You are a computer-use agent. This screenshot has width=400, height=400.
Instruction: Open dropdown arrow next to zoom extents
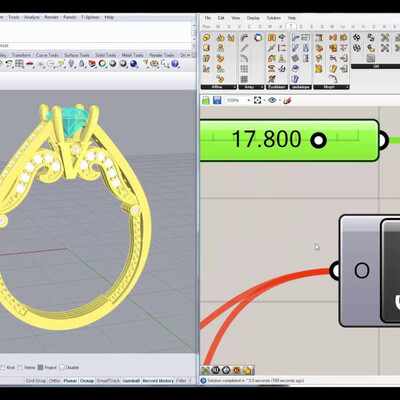coord(264,100)
